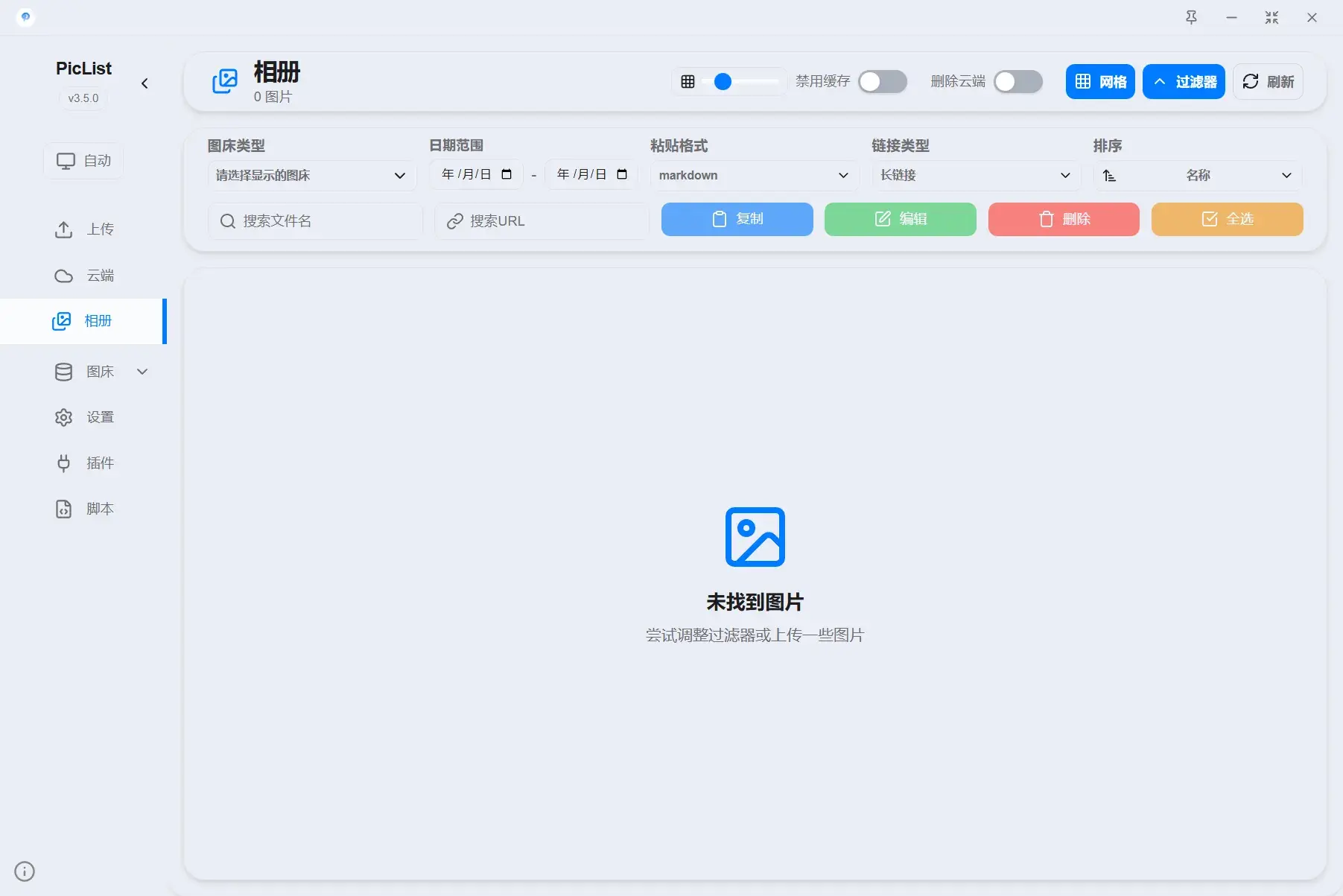The height and width of the screenshot is (896, 1343).
Task: Open the 上传 page in sidebar
Action: [x=84, y=229]
